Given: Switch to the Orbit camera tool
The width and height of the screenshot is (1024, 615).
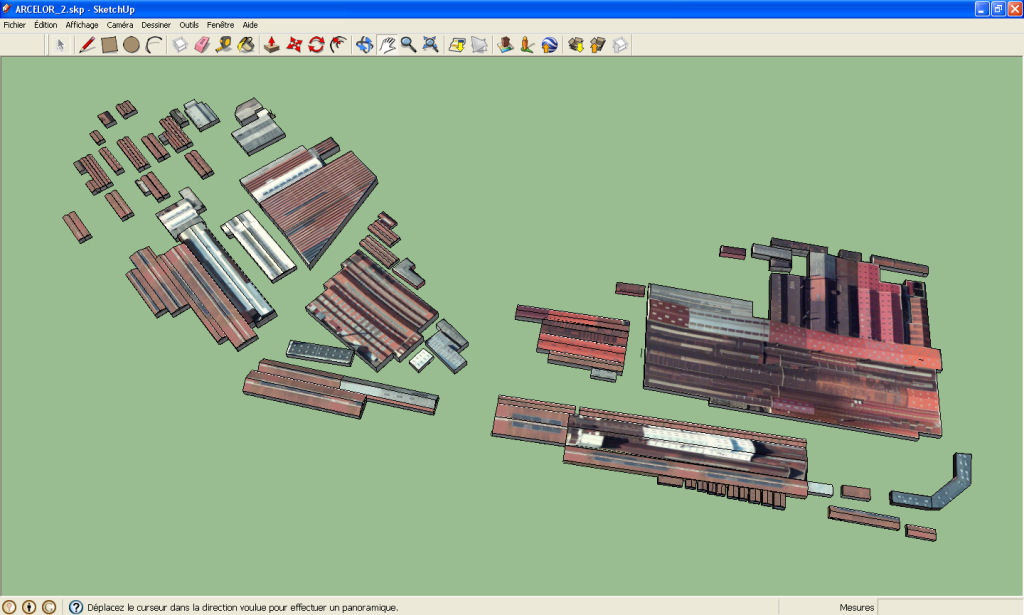Looking at the screenshot, I should coord(364,44).
